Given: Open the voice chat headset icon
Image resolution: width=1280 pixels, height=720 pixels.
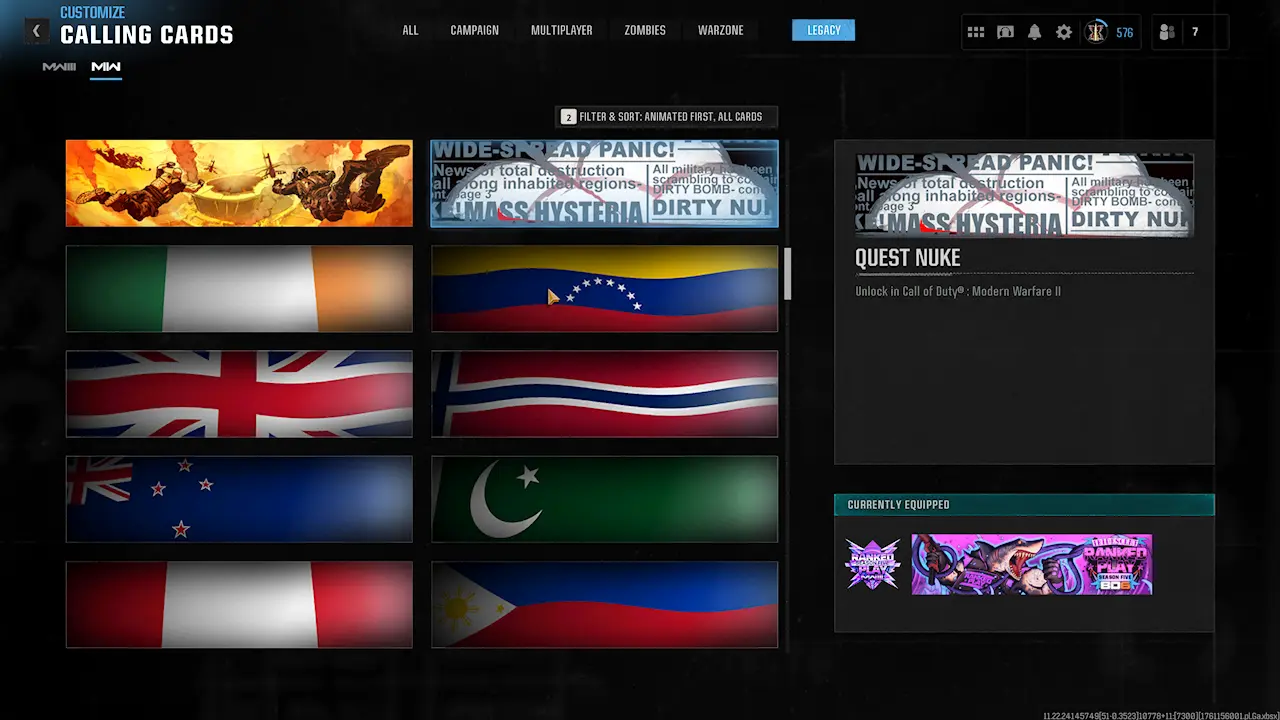Looking at the screenshot, I should tap(1005, 32).
